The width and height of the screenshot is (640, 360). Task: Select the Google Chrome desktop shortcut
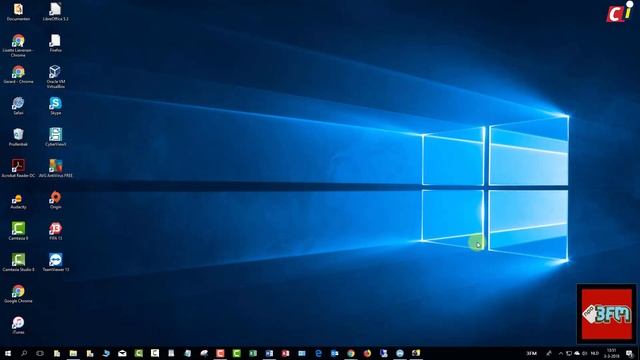coord(18,294)
